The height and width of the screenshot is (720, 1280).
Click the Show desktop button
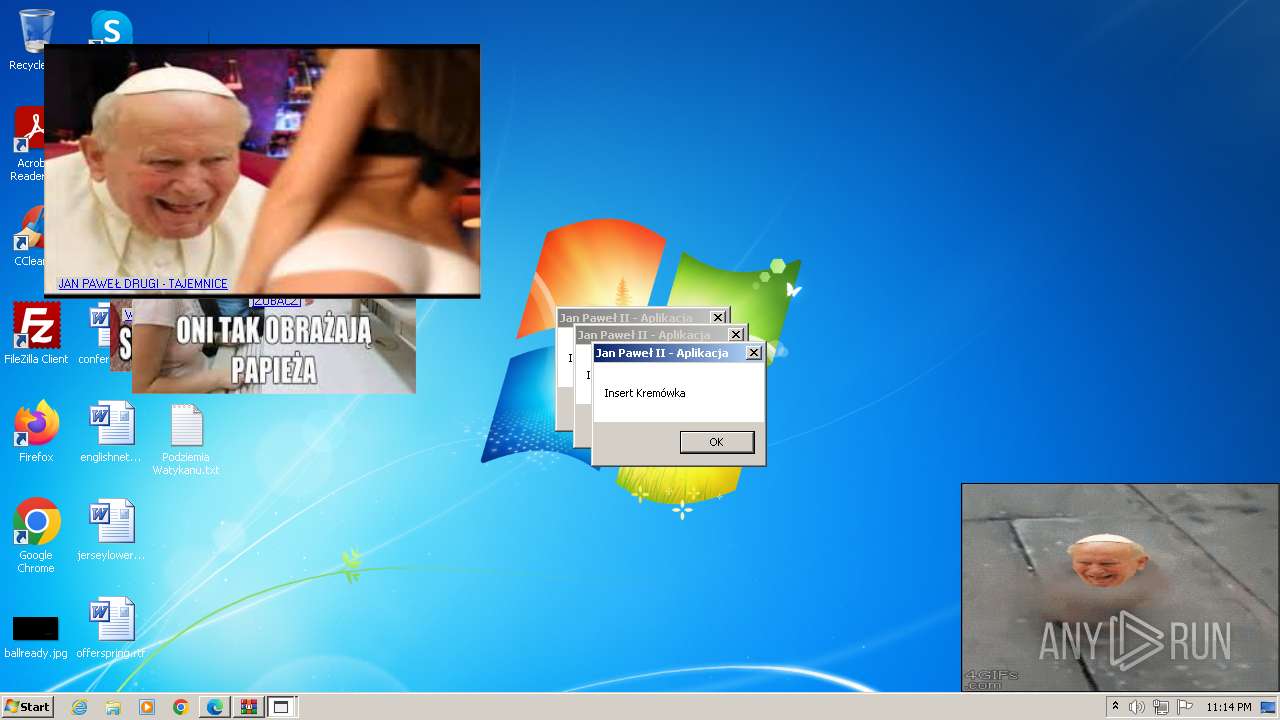[x=1270, y=707]
